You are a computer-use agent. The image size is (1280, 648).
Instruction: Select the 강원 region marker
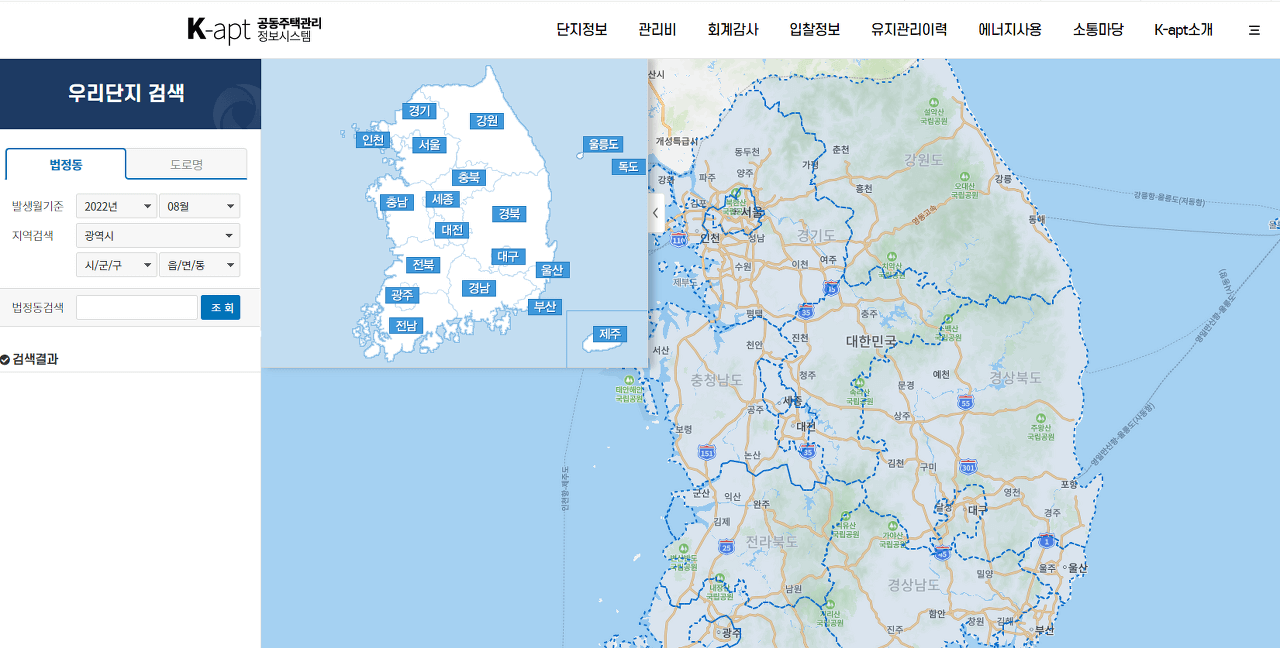489,119
